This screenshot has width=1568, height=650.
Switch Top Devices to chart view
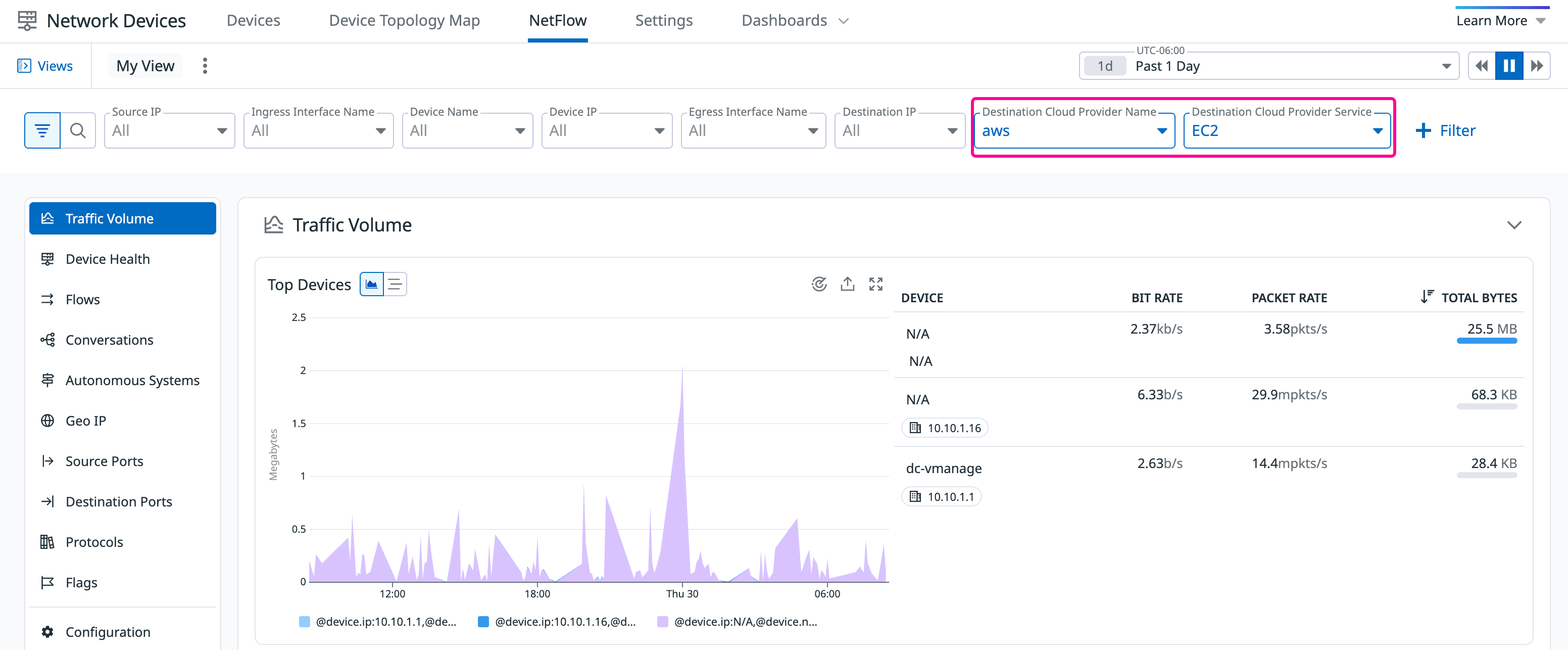click(x=372, y=284)
